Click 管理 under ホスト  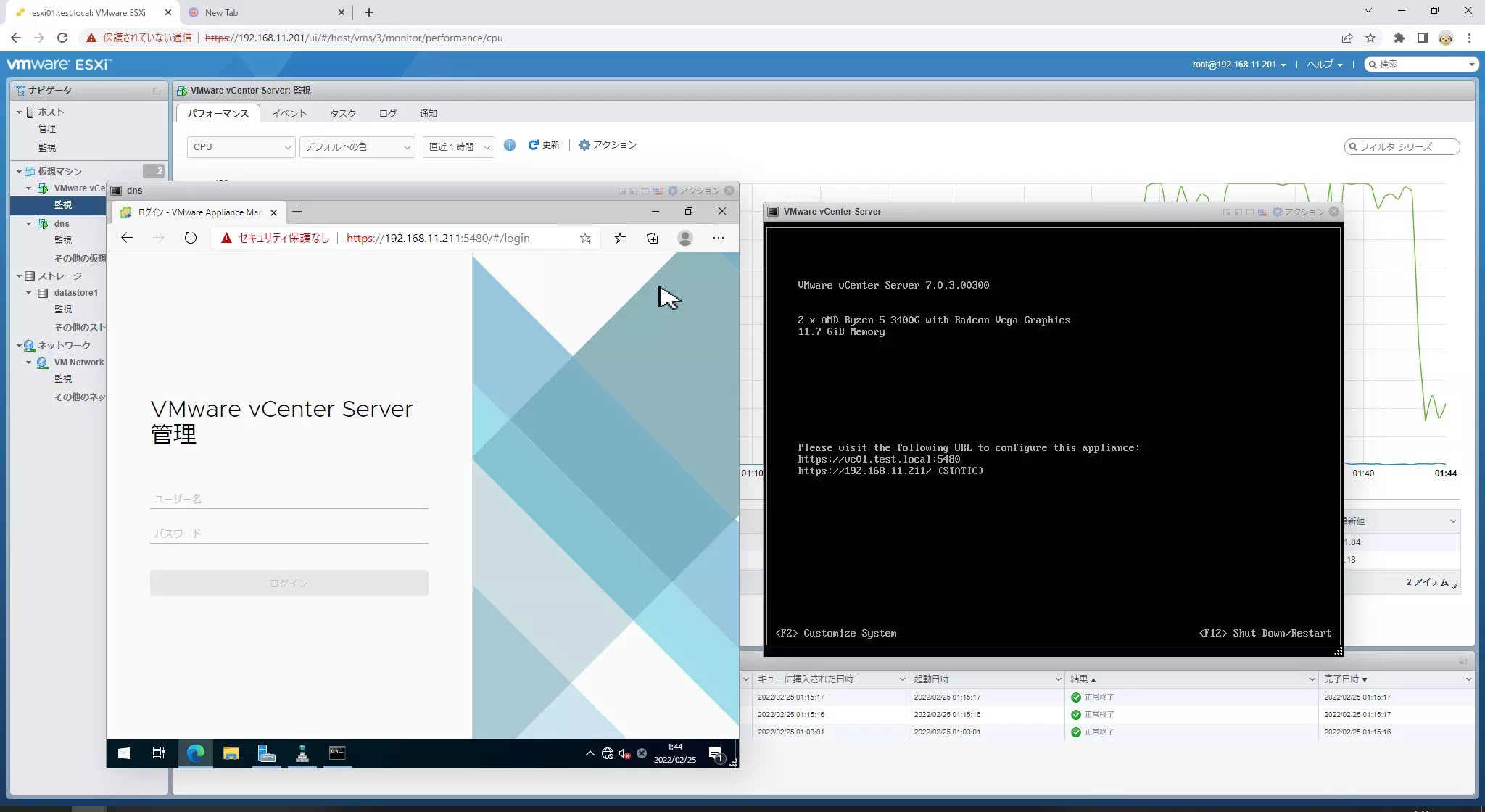point(47,129)
